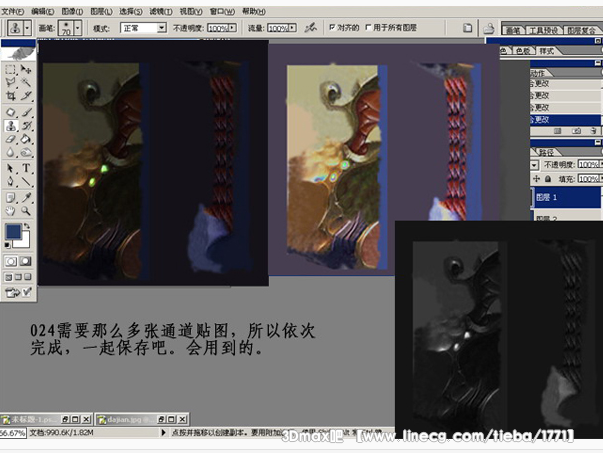Viewport: 603px width, 453px height.
Task: Toggle the 用于所有图层 checkbox
Action: [x=368, y=27]
